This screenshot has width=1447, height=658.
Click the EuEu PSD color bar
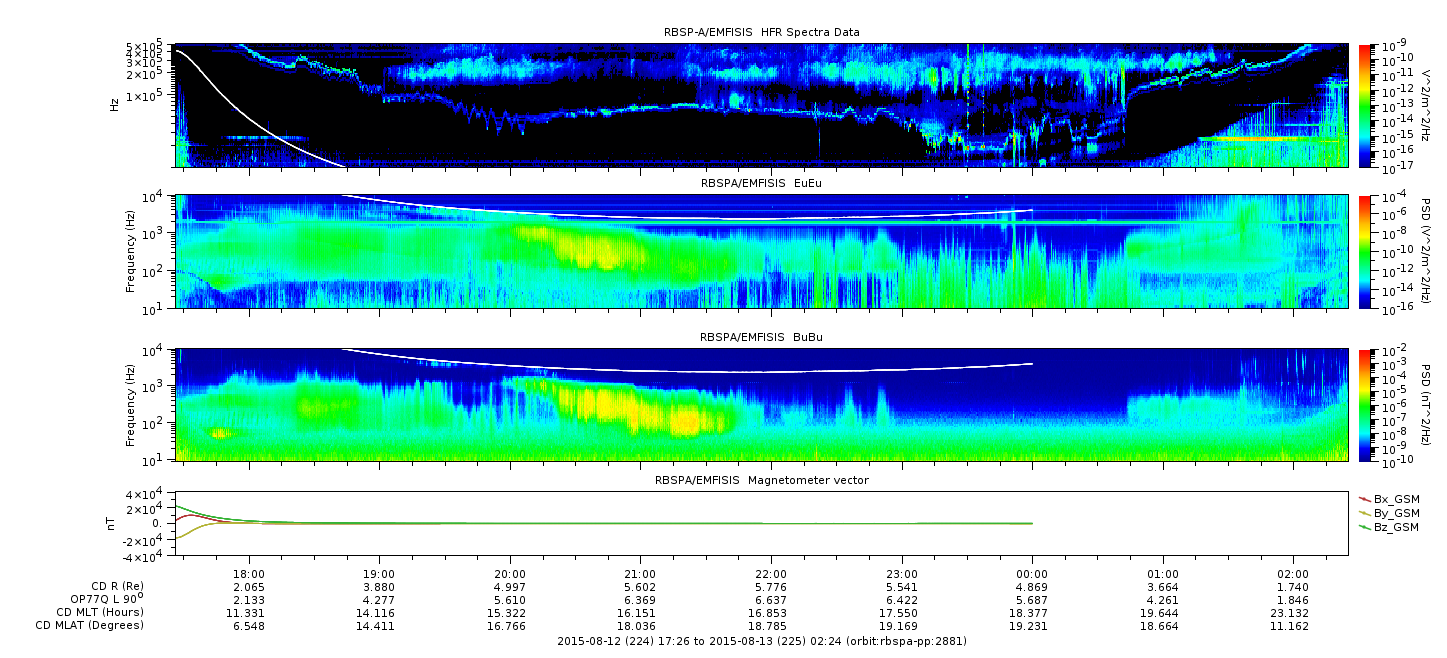pos(1365,251)
